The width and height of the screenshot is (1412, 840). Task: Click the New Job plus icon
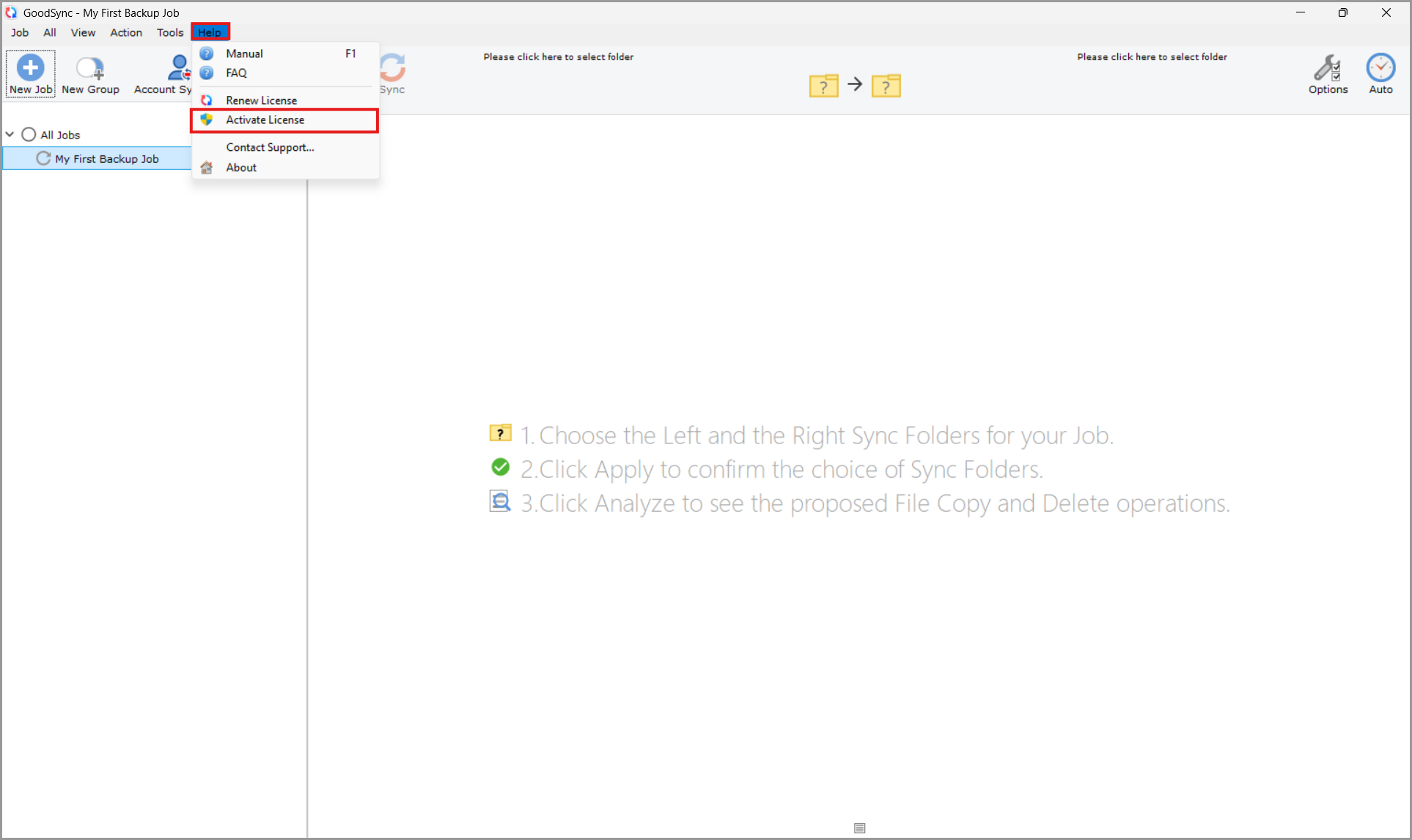click(x=30, y=67)
